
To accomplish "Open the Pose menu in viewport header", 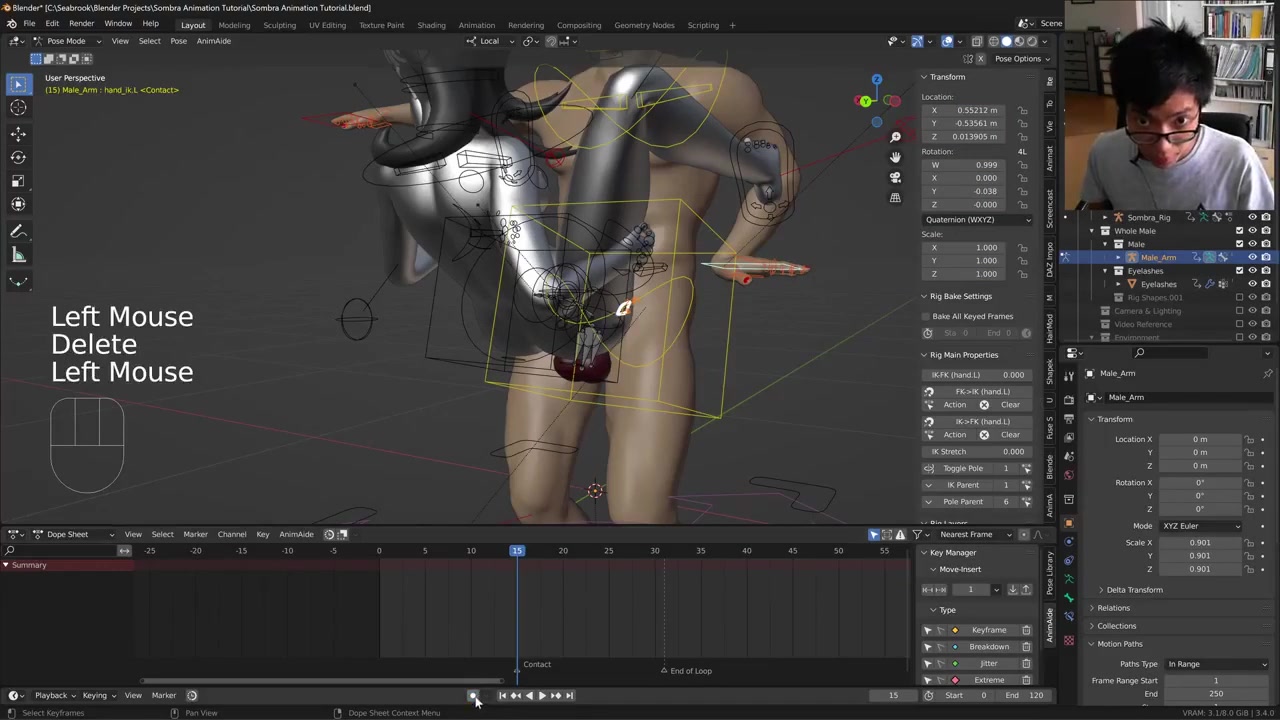I will point(178,41).
